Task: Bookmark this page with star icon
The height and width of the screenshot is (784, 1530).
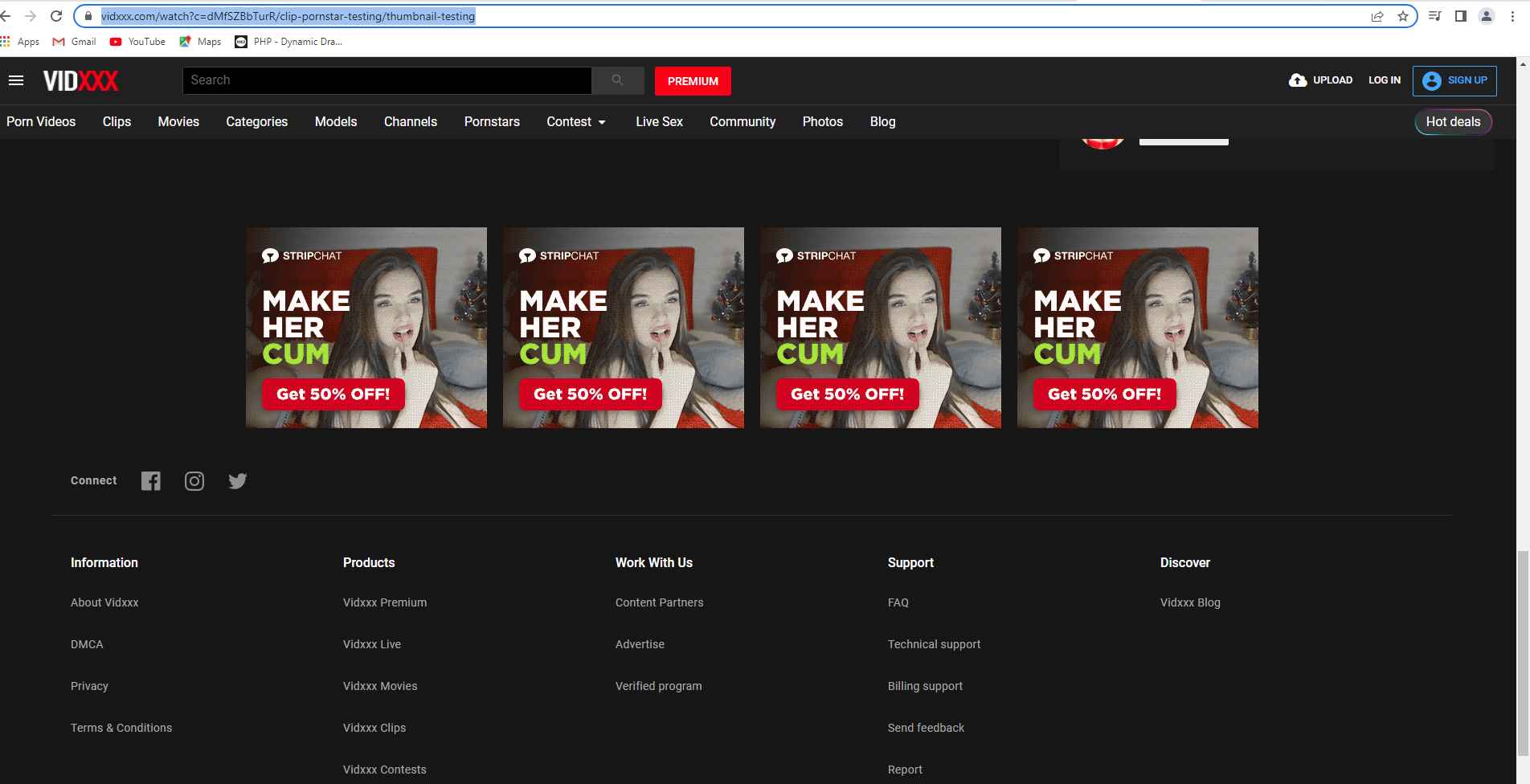Action: coord(1403,16)
